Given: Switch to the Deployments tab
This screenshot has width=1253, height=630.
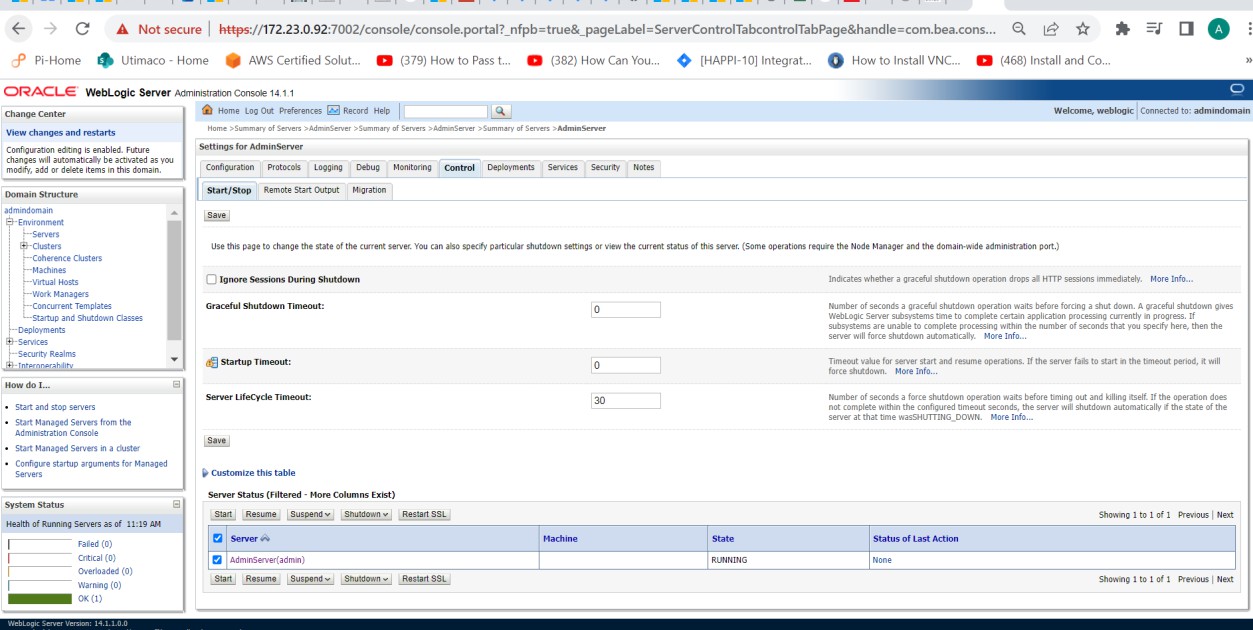Looking at the screenshot, I should [x=511, y=168].
